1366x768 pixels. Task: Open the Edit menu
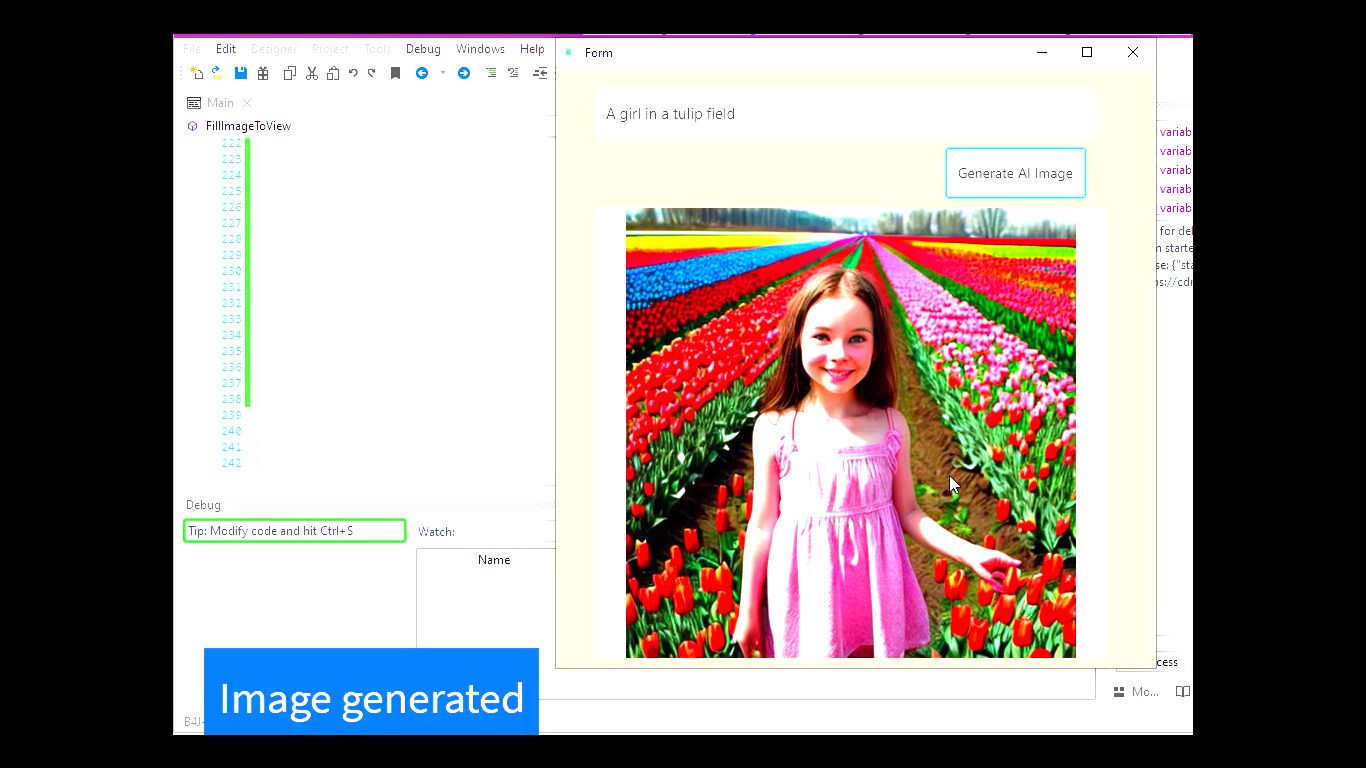(x=226, y=49)
